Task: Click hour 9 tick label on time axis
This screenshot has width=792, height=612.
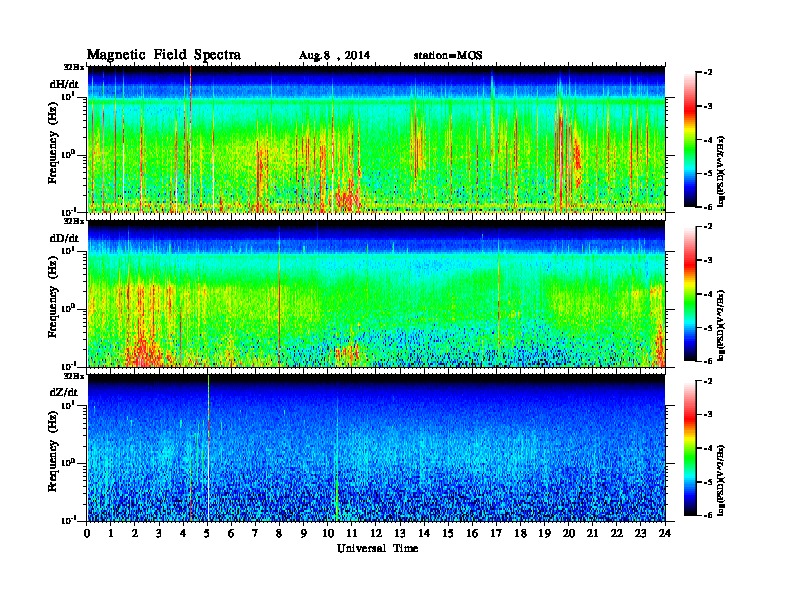Action: [x=303, y=534]
